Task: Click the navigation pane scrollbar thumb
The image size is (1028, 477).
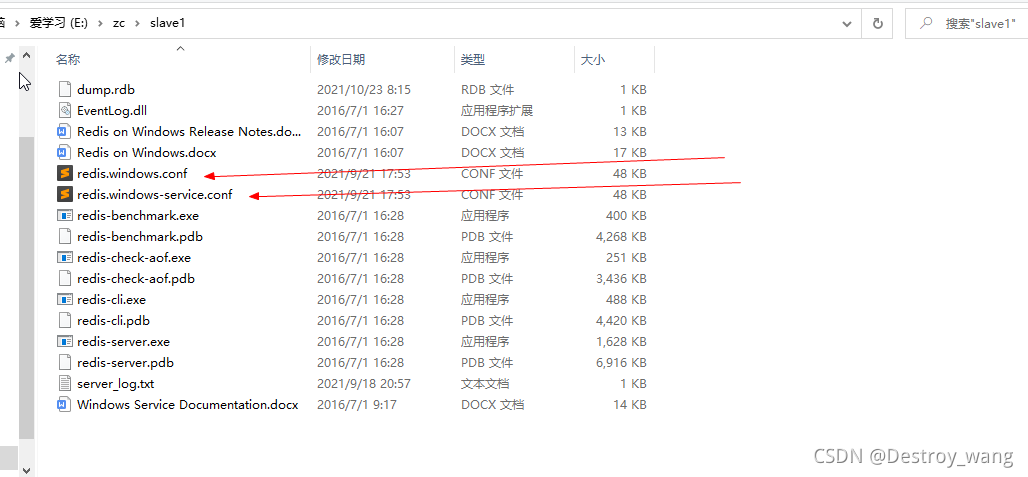Action: 26,288
